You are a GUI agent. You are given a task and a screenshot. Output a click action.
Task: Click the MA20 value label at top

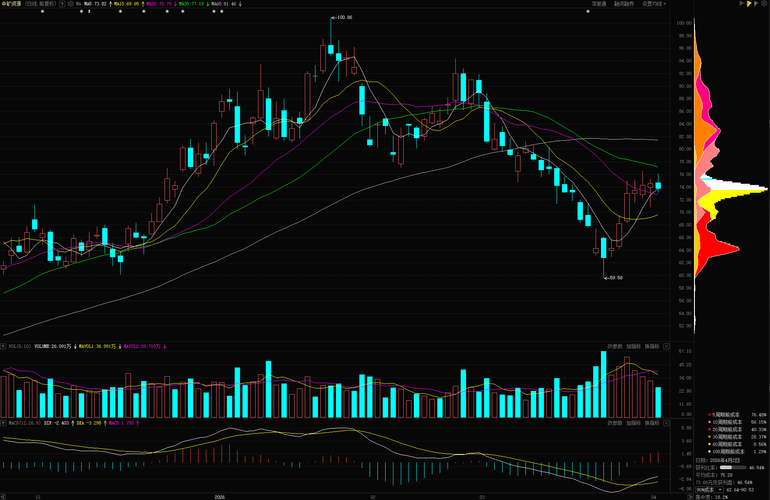pyautogui.click(x=160, y=3)
